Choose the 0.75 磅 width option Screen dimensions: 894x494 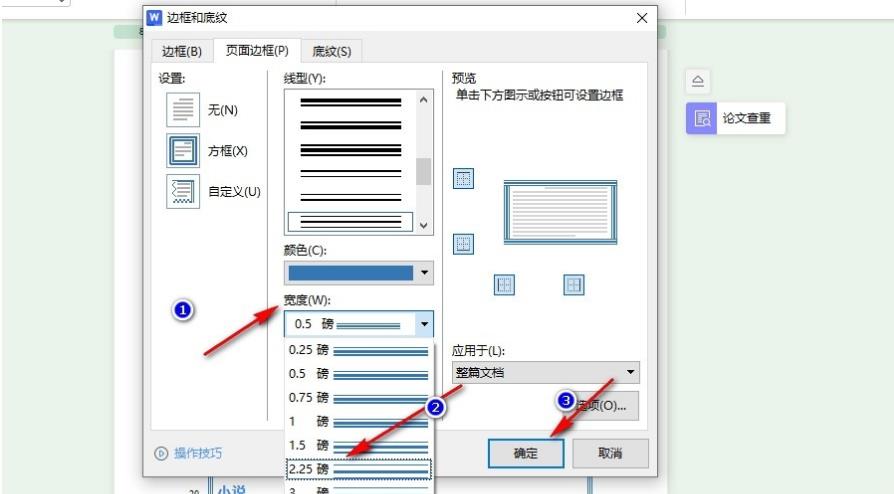click(x=359, y=397)
